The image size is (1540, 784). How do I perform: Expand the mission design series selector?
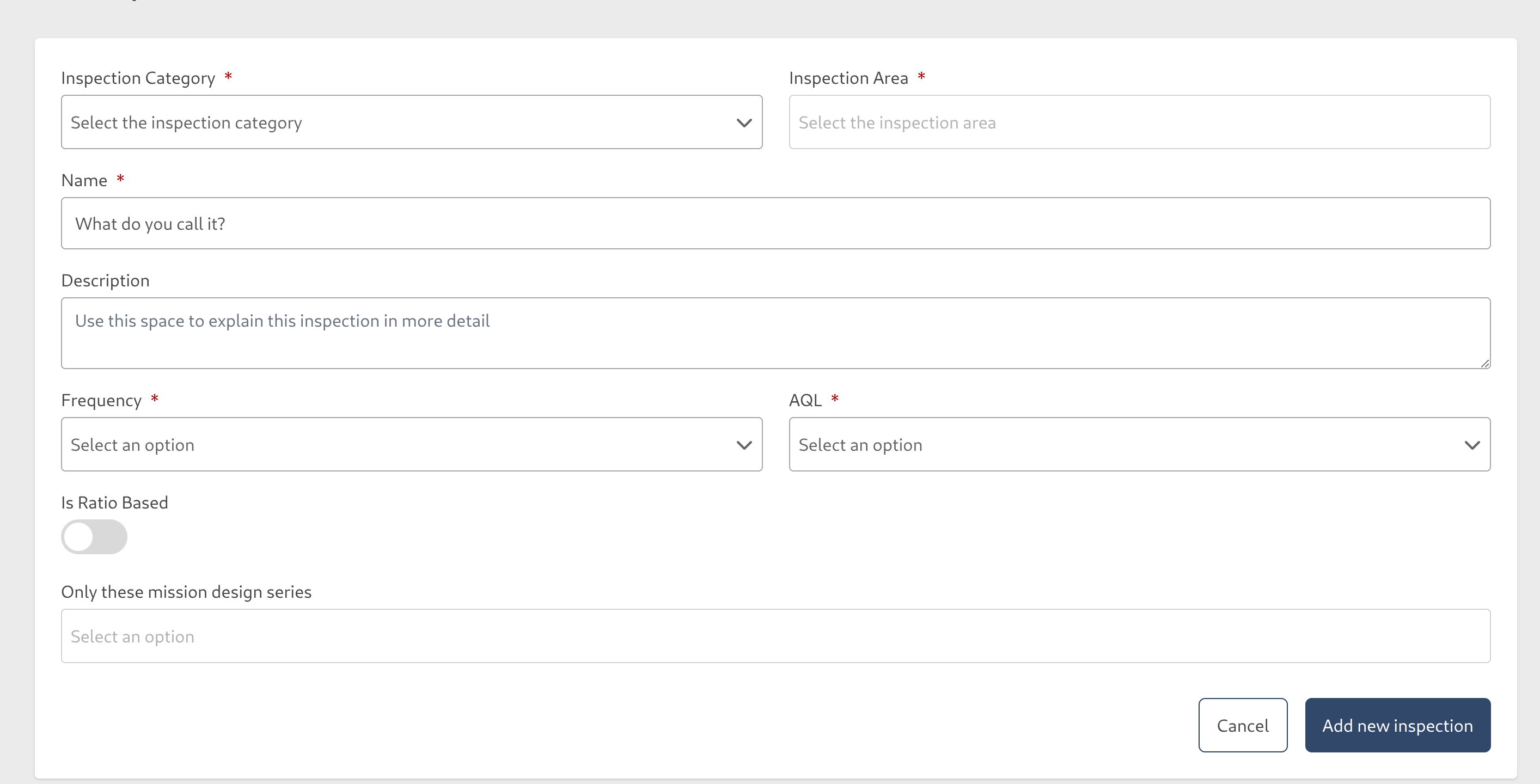(x=775, y=636)
